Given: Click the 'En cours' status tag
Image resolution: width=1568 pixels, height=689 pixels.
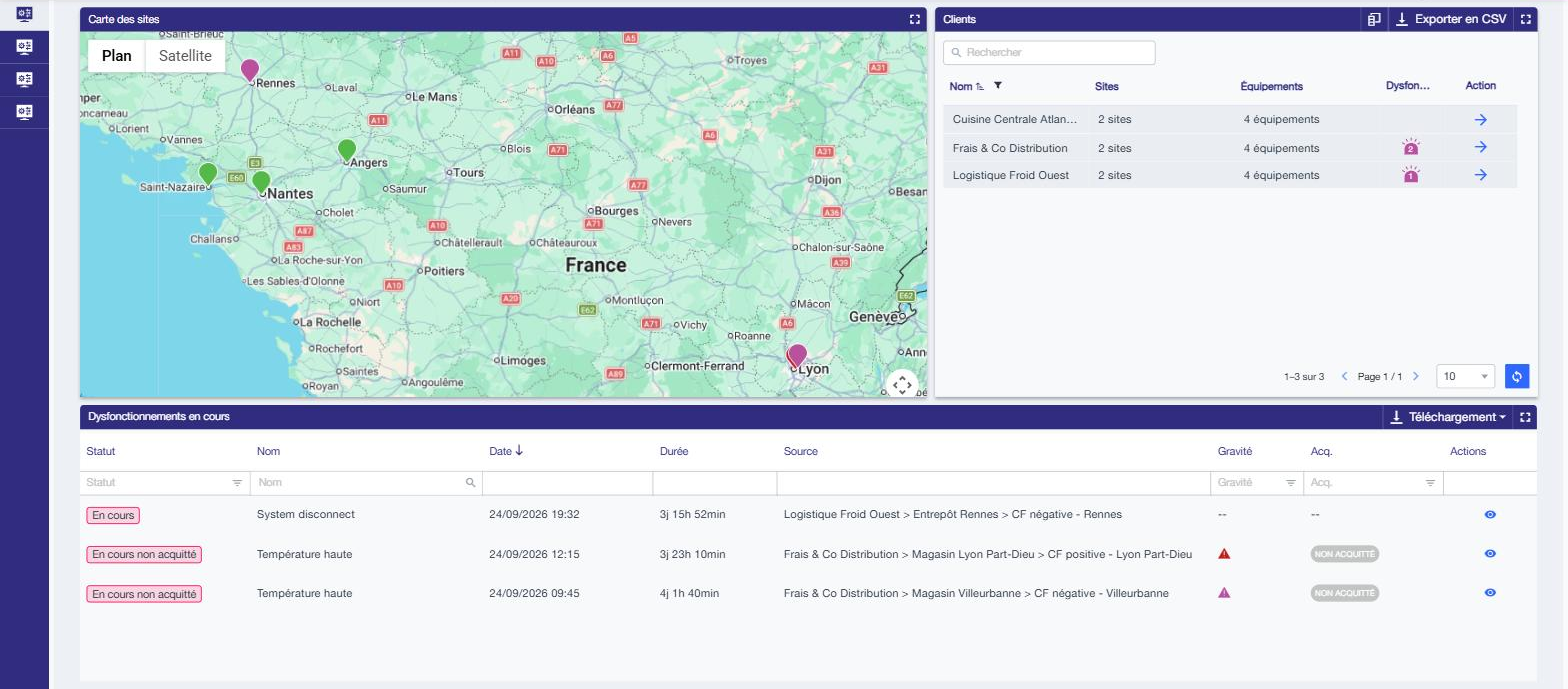Looking at the screenshot, I should (x=113, y=515).
